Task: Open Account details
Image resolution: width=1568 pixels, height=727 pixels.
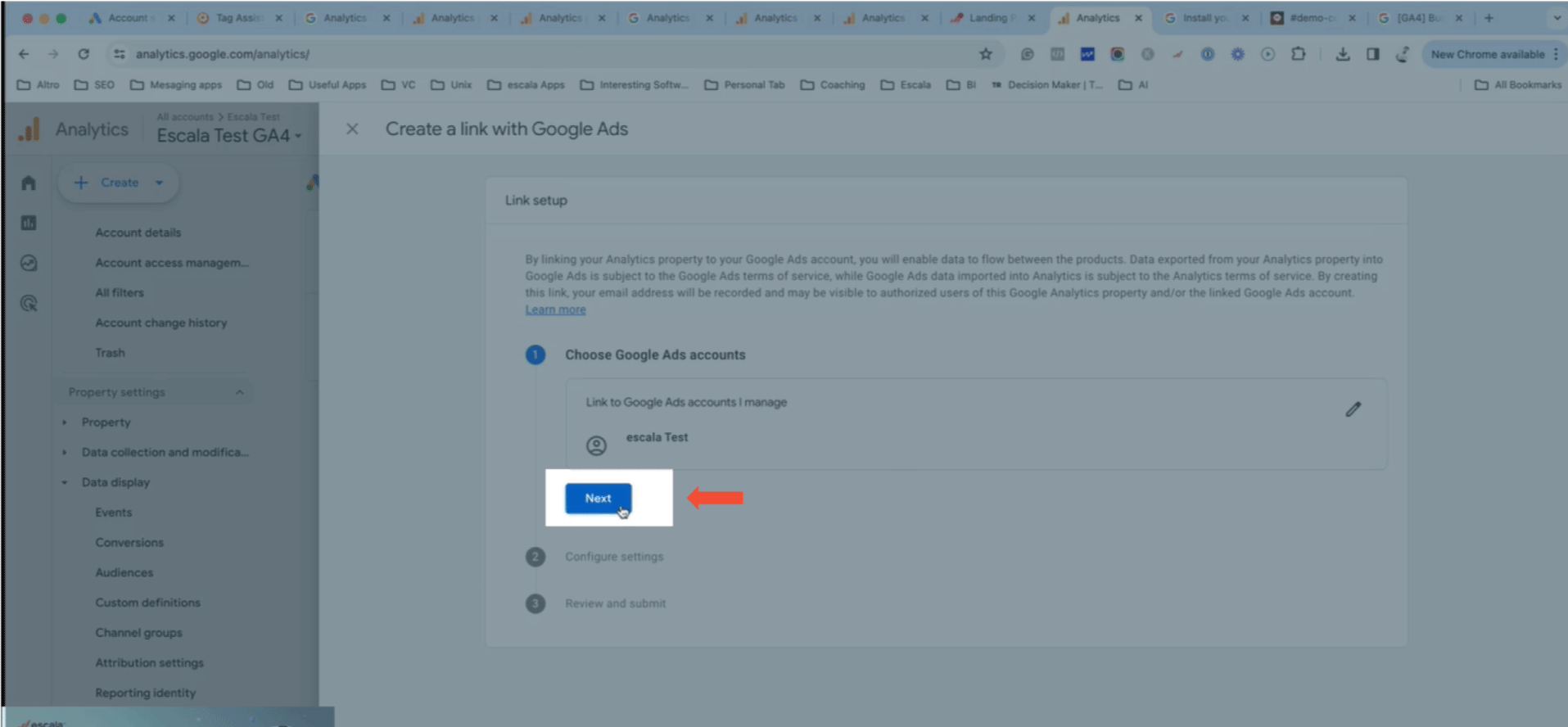Action: coord(138,233)
